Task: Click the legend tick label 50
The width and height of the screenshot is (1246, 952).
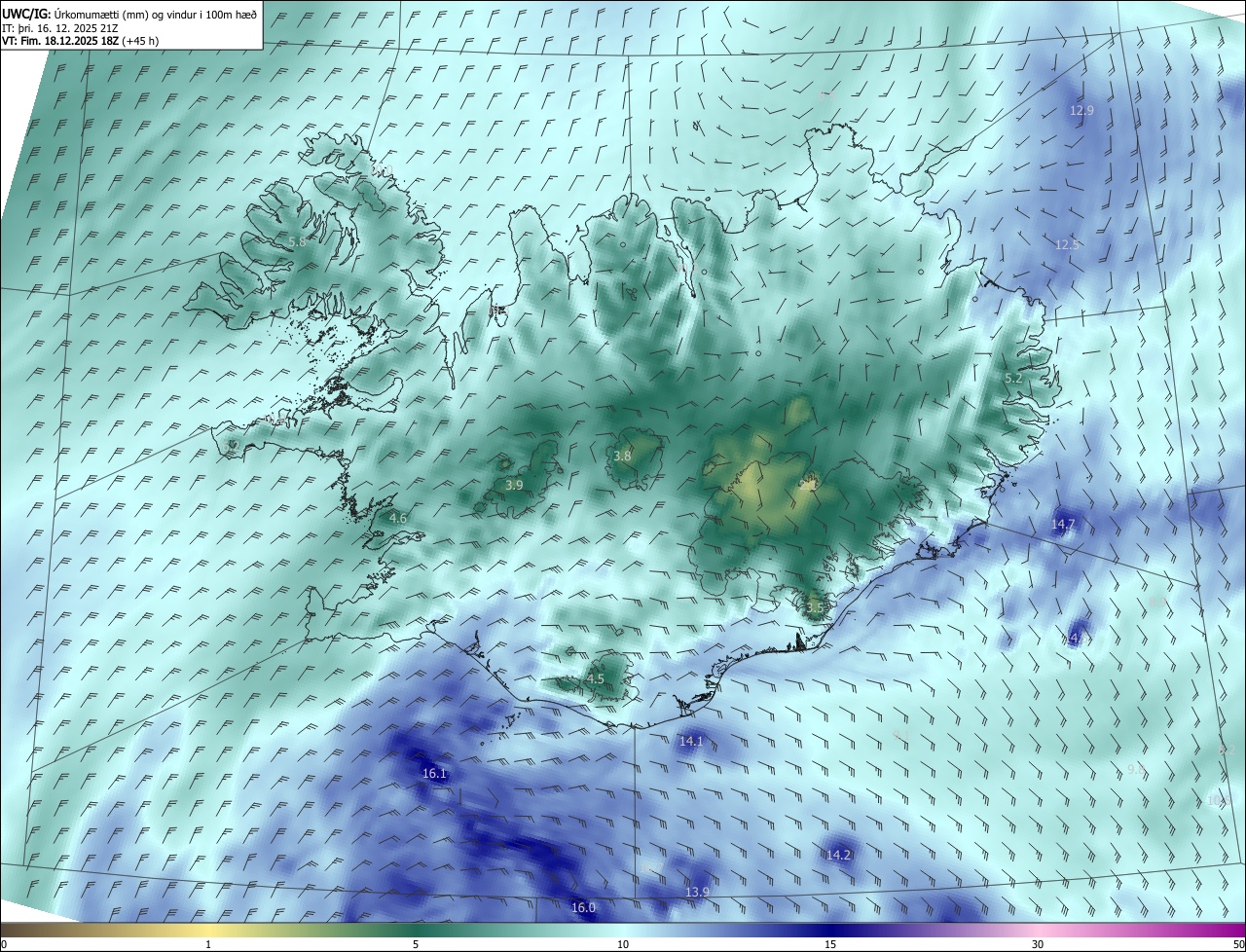Action: (1238, 945)
